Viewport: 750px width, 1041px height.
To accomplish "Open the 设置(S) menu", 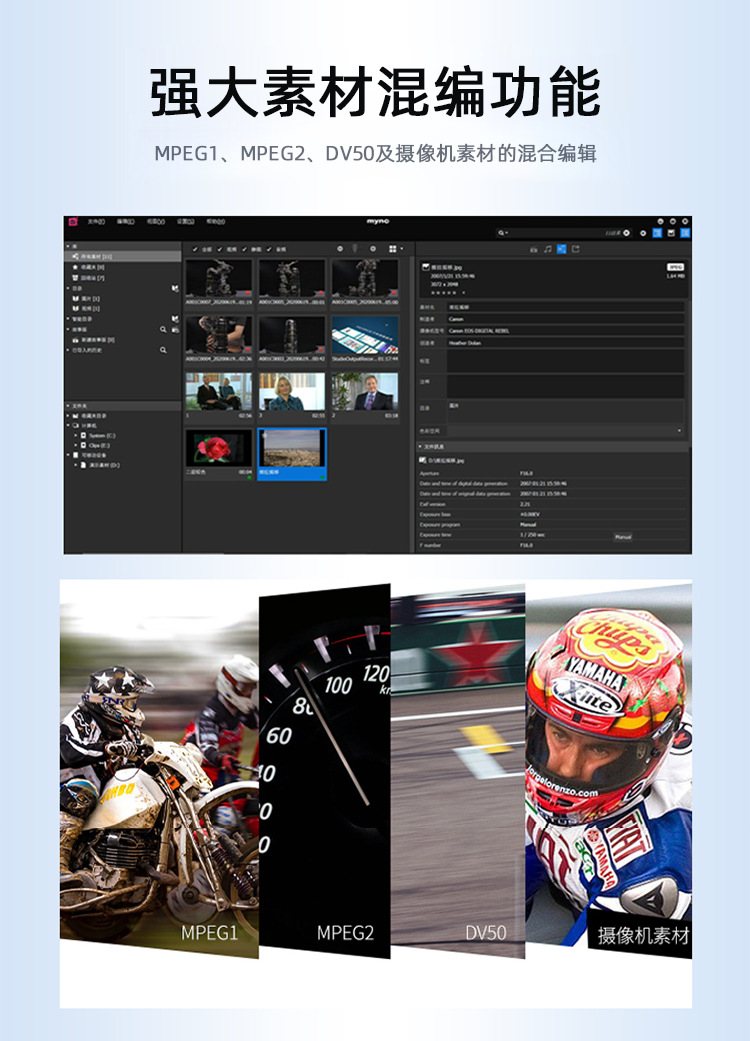I will coord(185,222).
